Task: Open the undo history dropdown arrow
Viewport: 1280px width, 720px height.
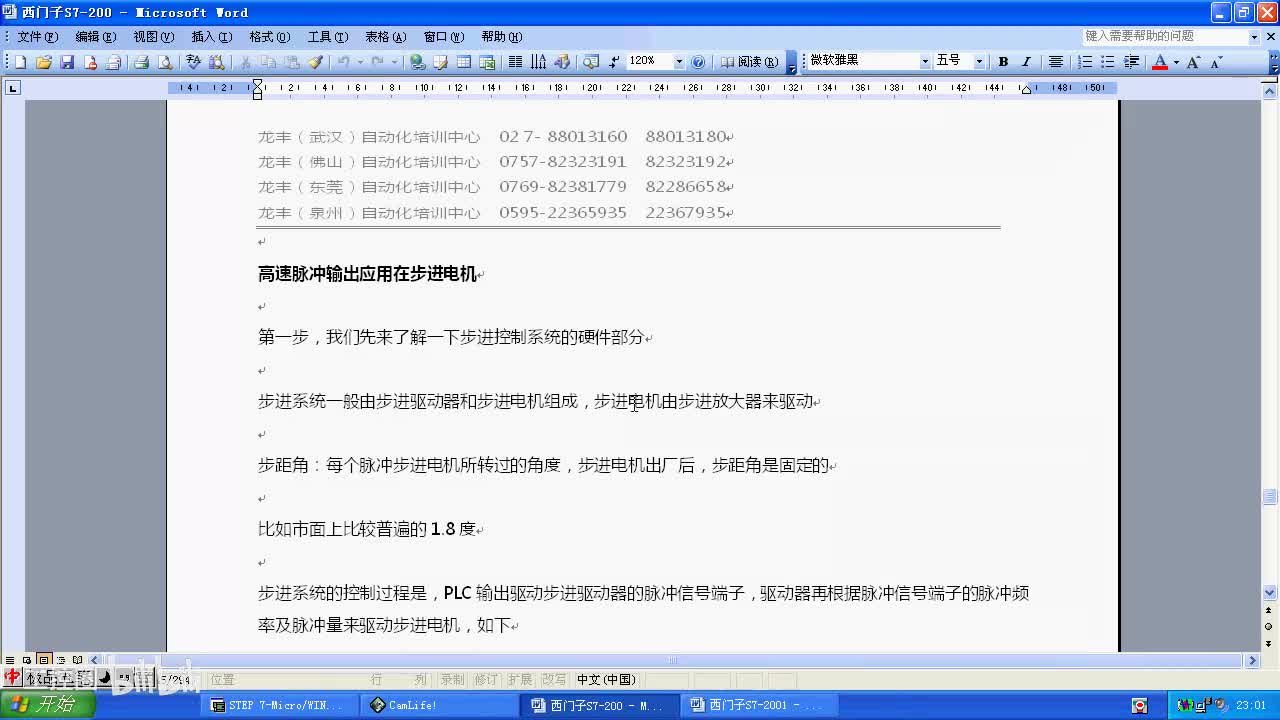Action: point(360,62)
